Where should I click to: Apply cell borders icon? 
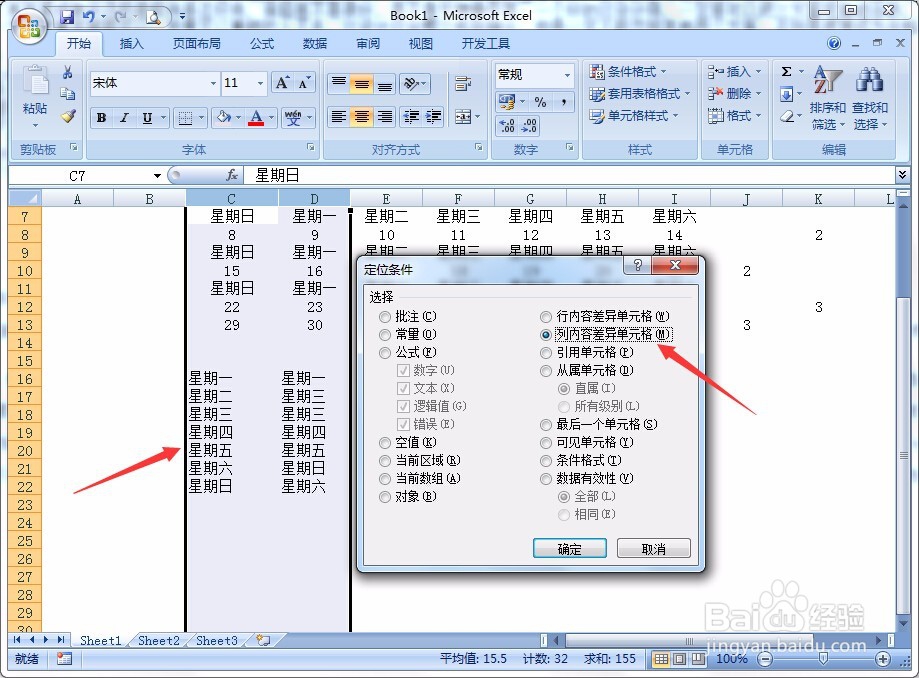point(185,118)
